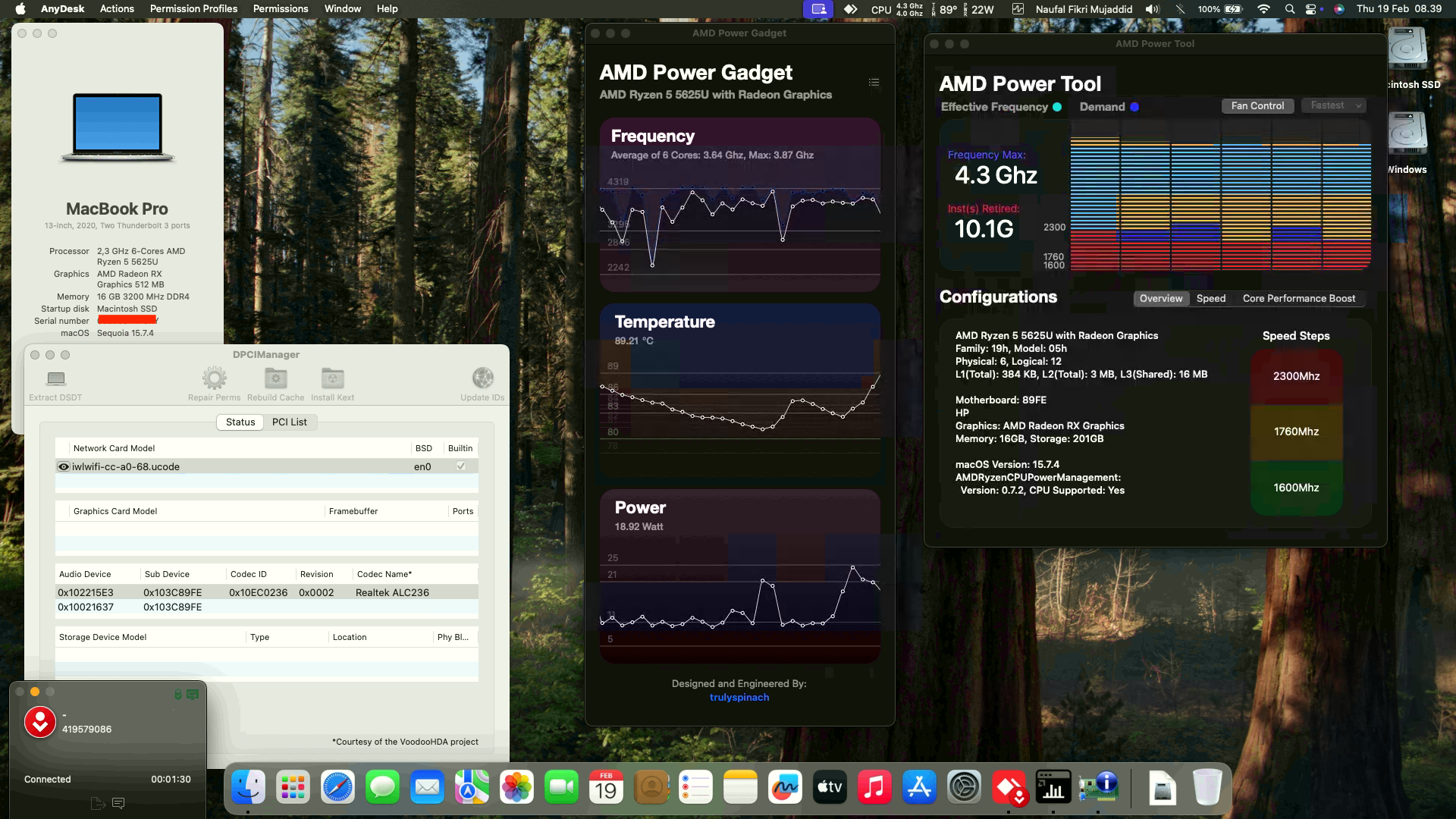
Task: Open the Window menu
Action: pyautogui.click(x=343, y=9)
